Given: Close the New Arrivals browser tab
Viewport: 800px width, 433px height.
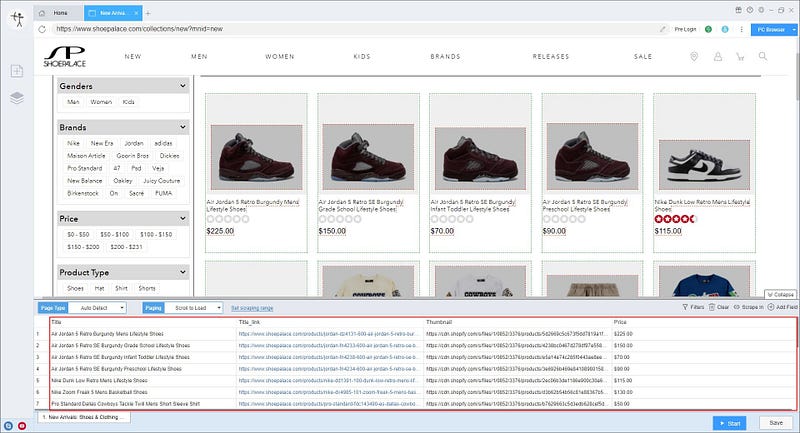Looking at the screenshot, I should point(136,13).
